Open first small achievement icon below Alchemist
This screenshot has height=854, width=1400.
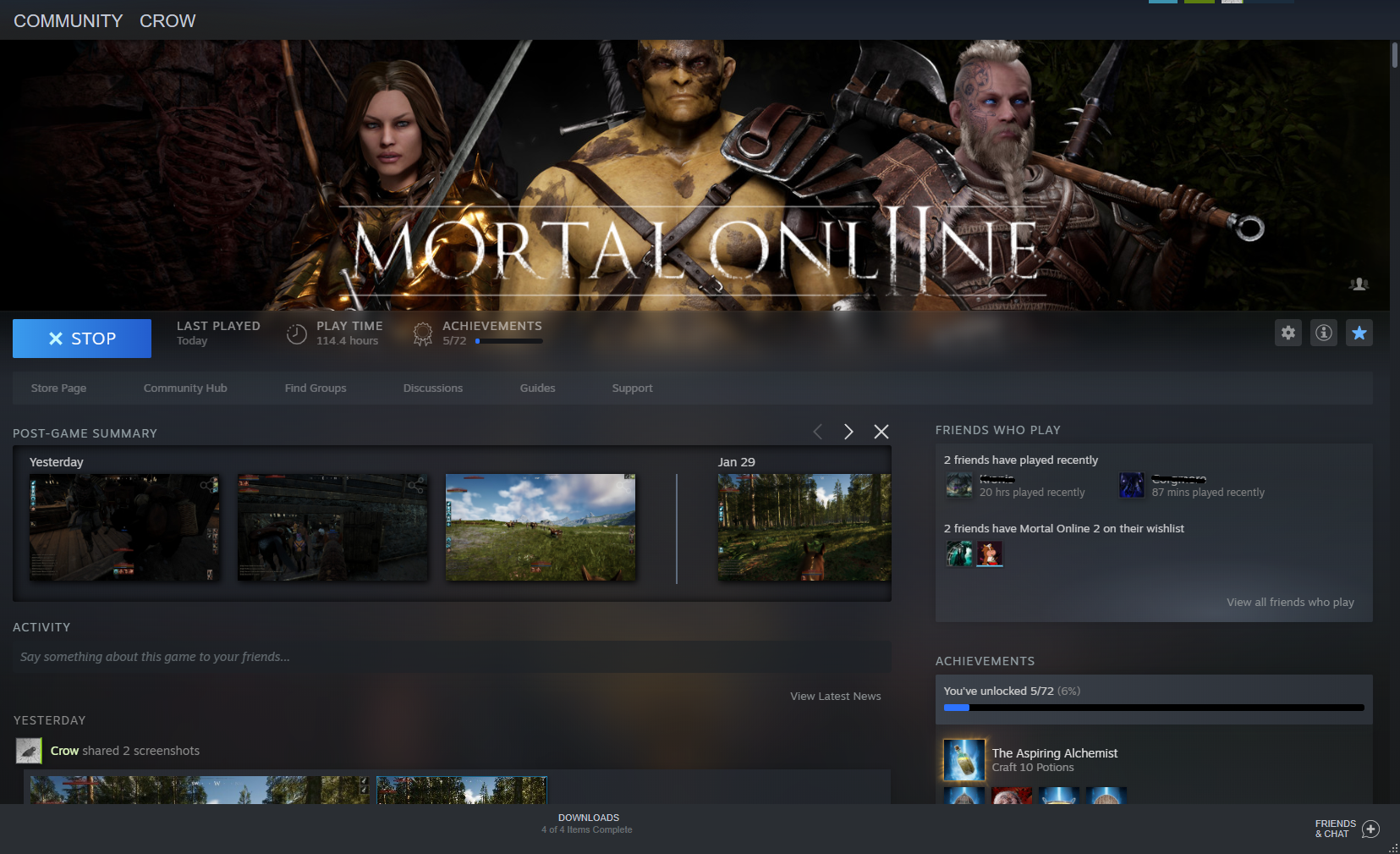point(964,796)
